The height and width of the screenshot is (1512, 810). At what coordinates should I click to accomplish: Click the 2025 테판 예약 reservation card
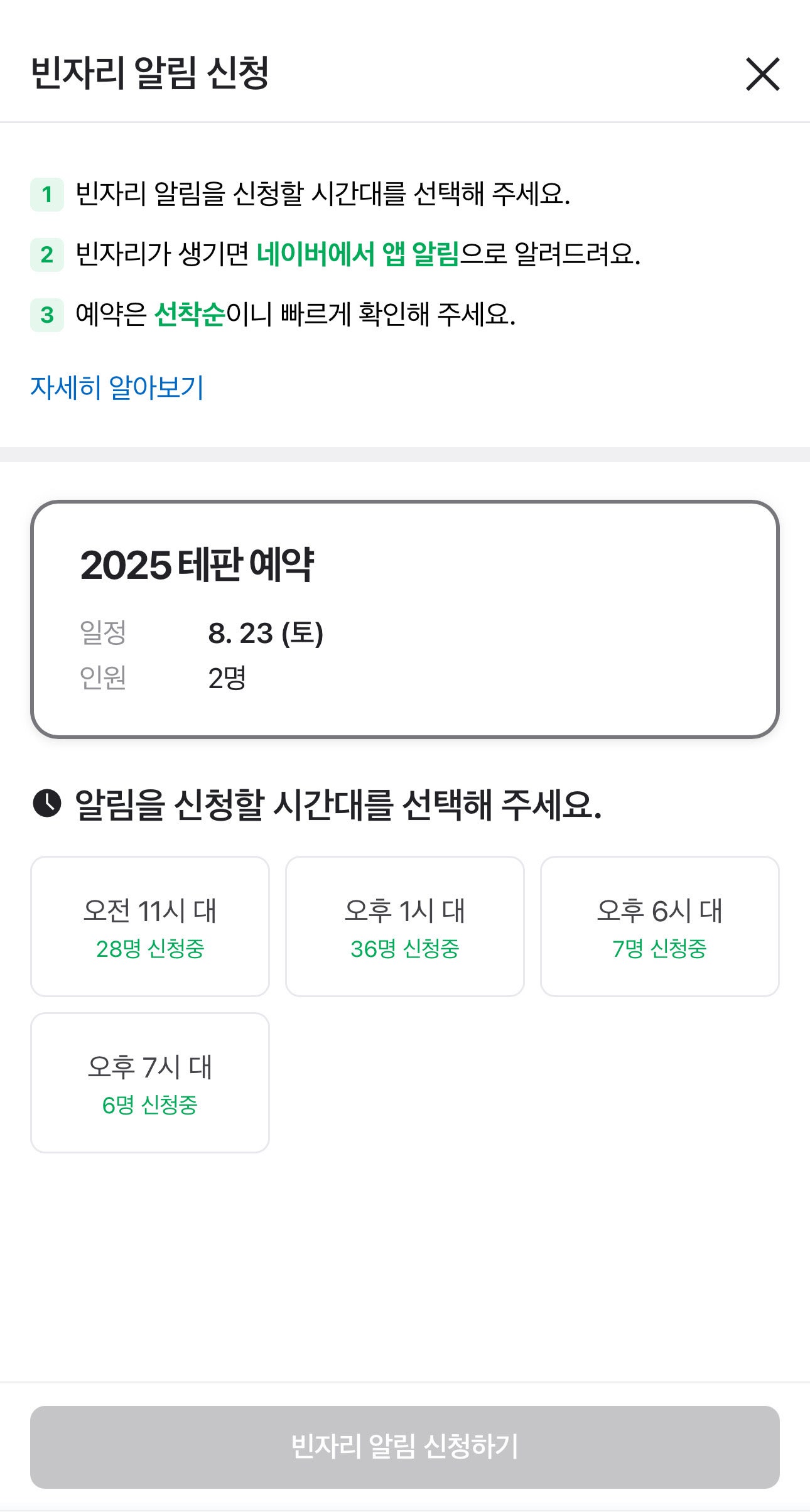(404, 618)
